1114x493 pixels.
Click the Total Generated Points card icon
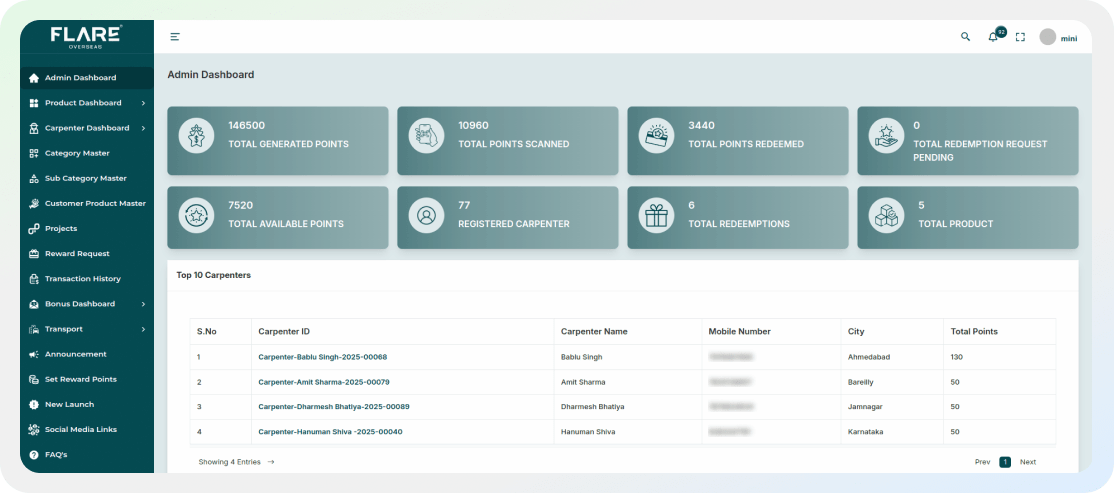pos(196,136)
